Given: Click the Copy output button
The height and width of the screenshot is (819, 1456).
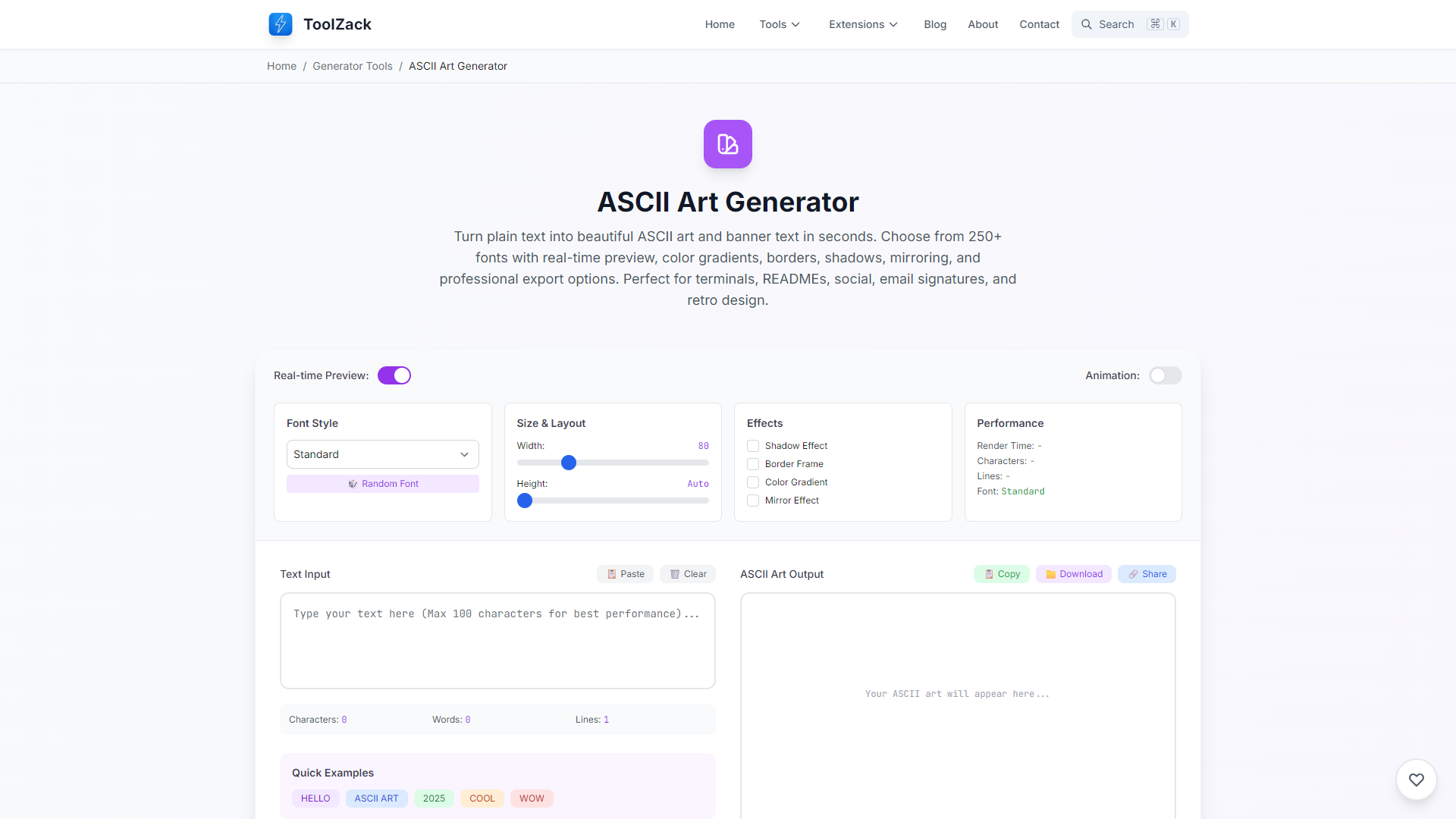Looking at the screenshot, I should [1002, 574].
